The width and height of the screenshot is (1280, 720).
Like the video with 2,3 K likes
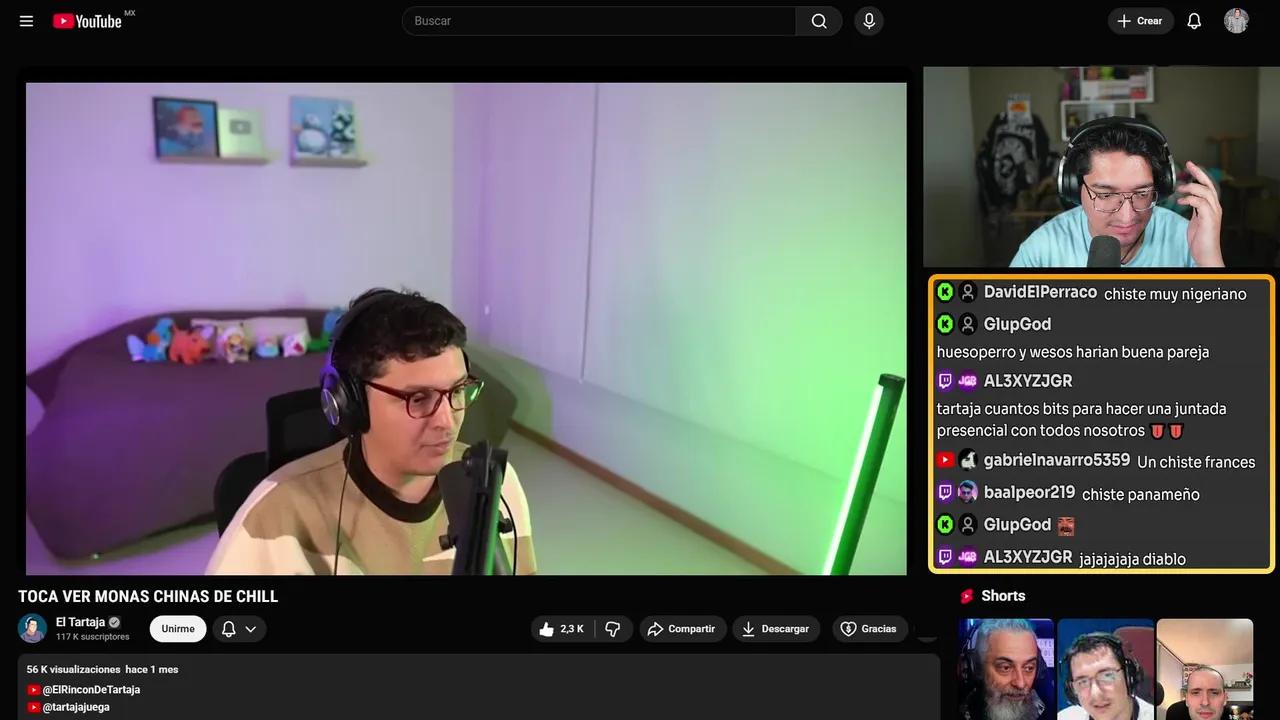tap(562, 629)
